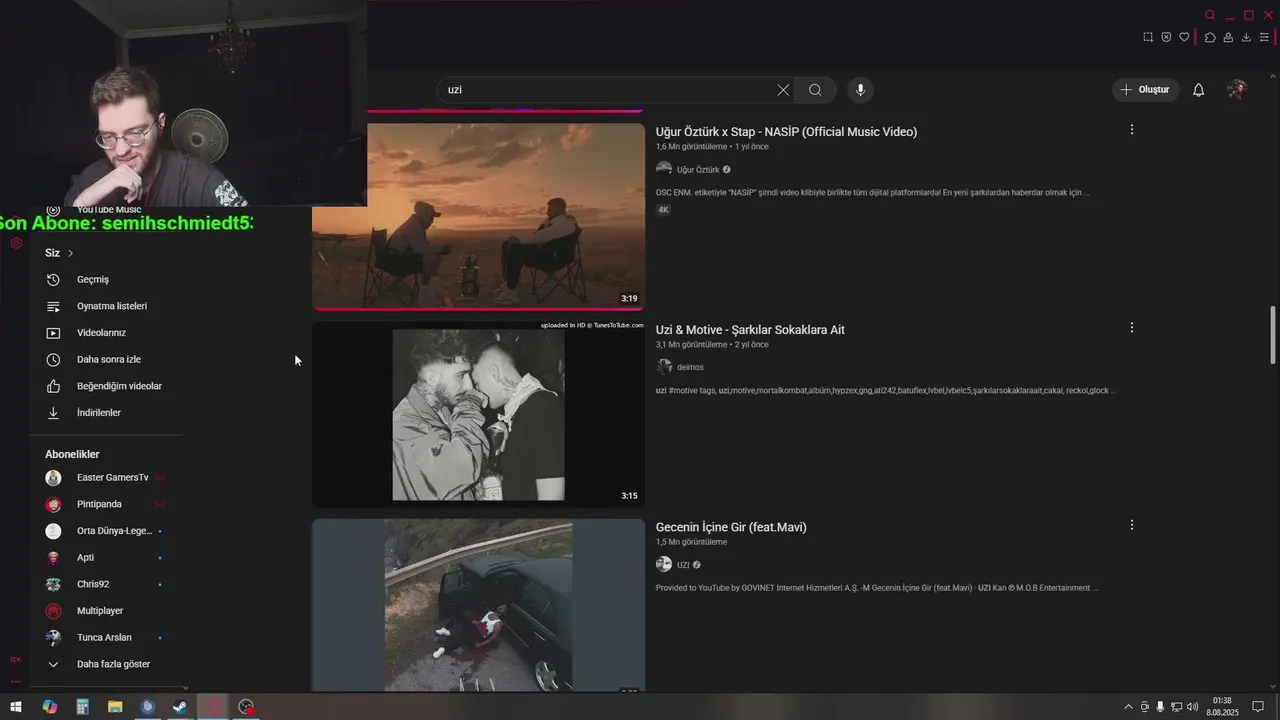Expand Daha fazla göster in subscriptions
The image size is (1280, 720).
[105, 664]
